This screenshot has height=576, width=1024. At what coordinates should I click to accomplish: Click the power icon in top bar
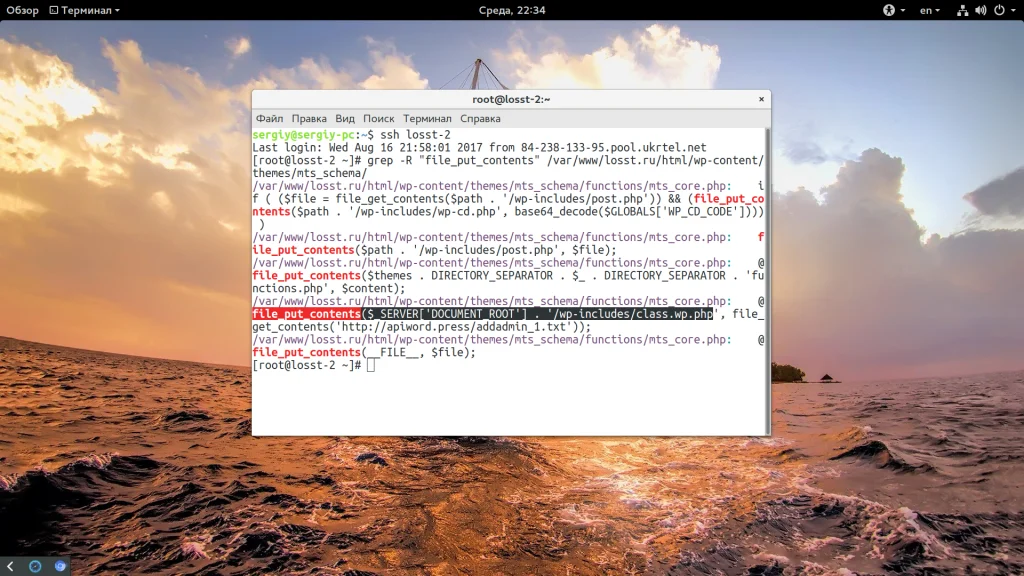coord(999,10)
